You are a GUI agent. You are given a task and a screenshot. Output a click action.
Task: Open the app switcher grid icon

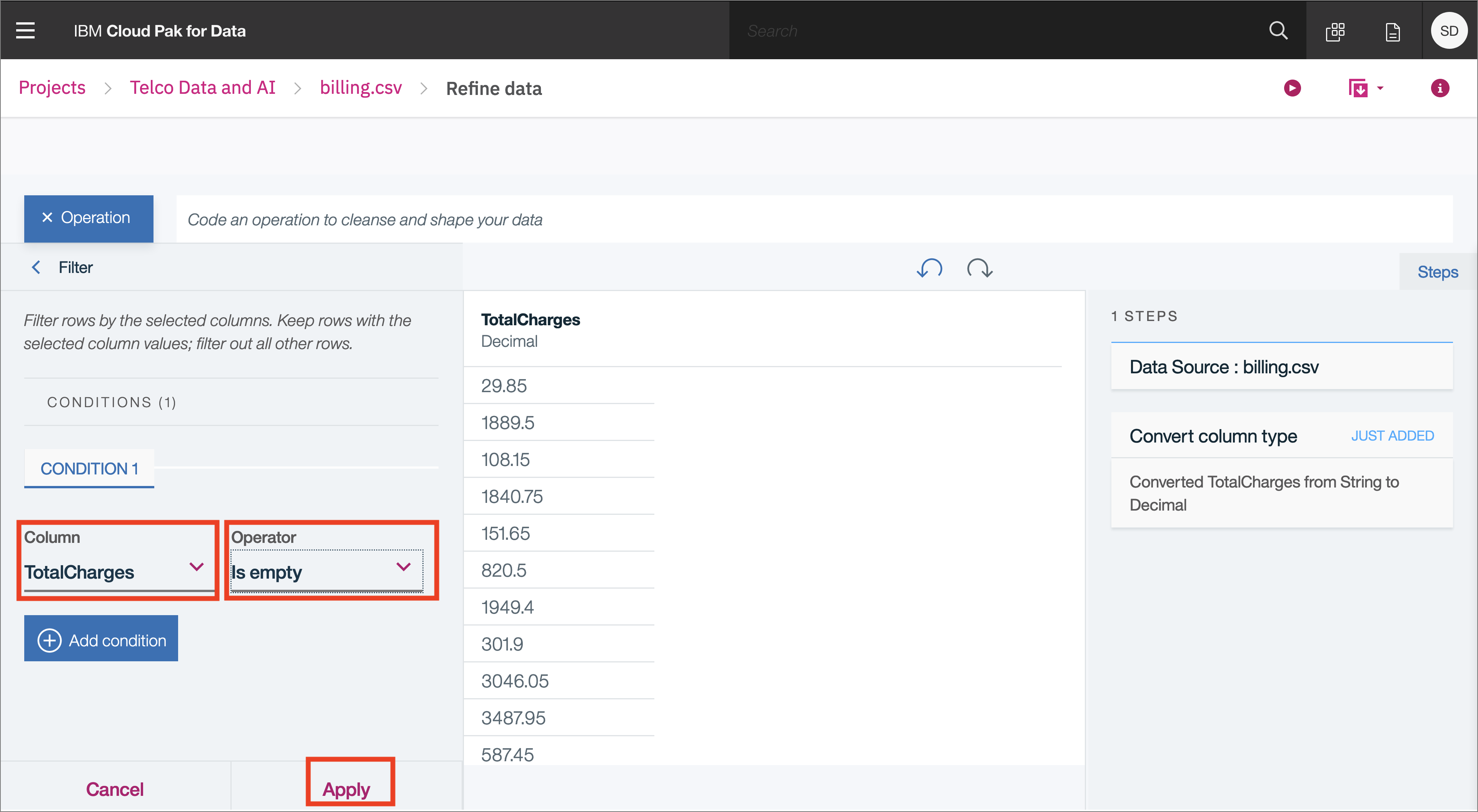pyautogui.click(x=1335, y=32)
